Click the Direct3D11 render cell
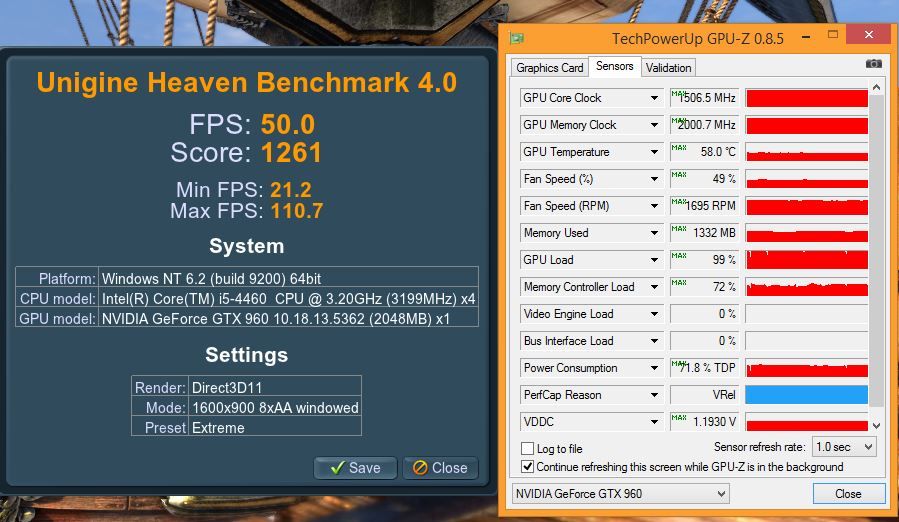Screen dimensions: 899x522 pos(275,387)
